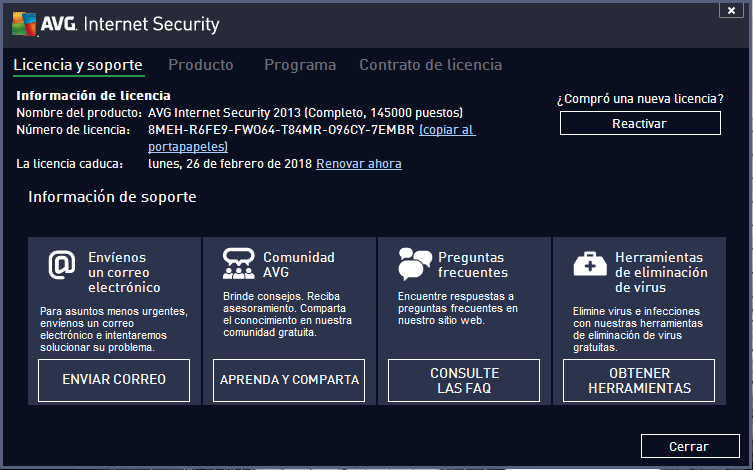The image size is (753, 470).
Task: Click the Cerrar button
Action: [690, 446]
